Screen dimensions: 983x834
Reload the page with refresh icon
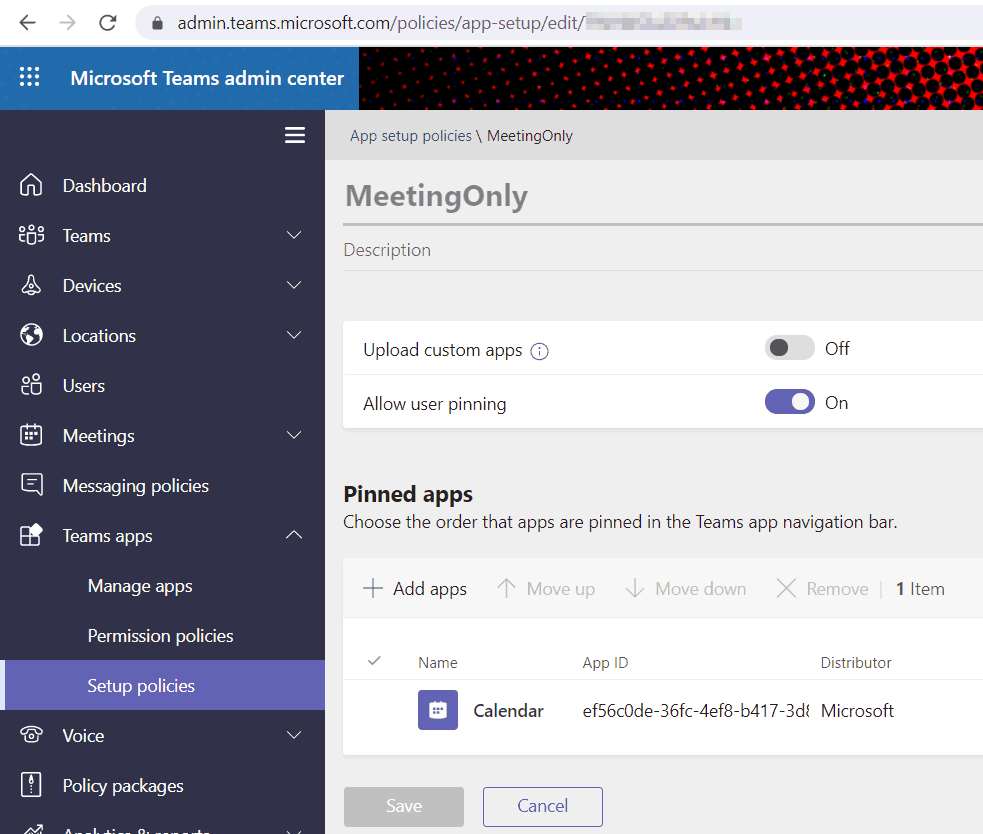tap(108, 23)
